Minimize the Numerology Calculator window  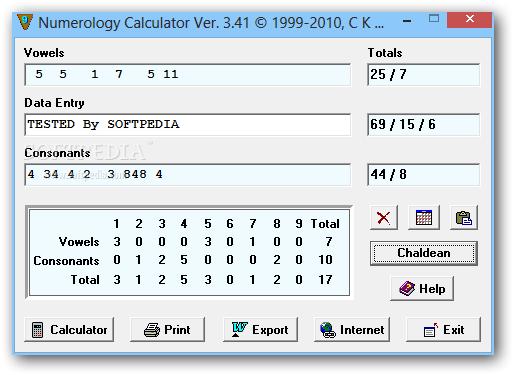point(407,21)
